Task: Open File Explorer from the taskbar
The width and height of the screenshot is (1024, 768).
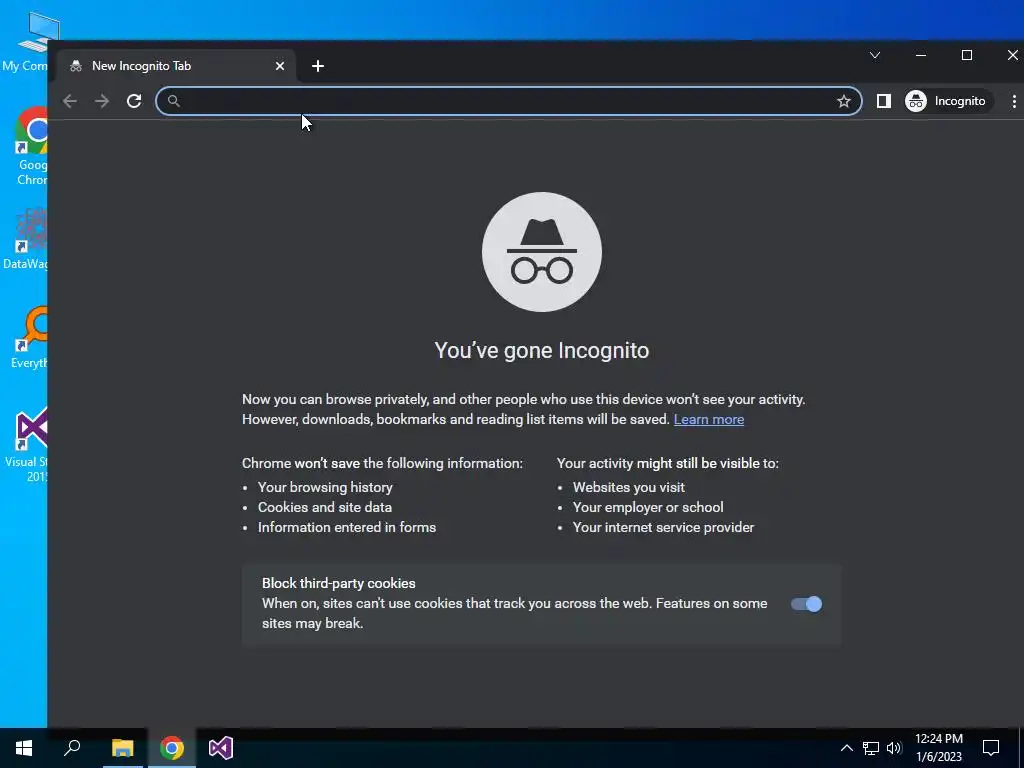Action: coord(122,748)
